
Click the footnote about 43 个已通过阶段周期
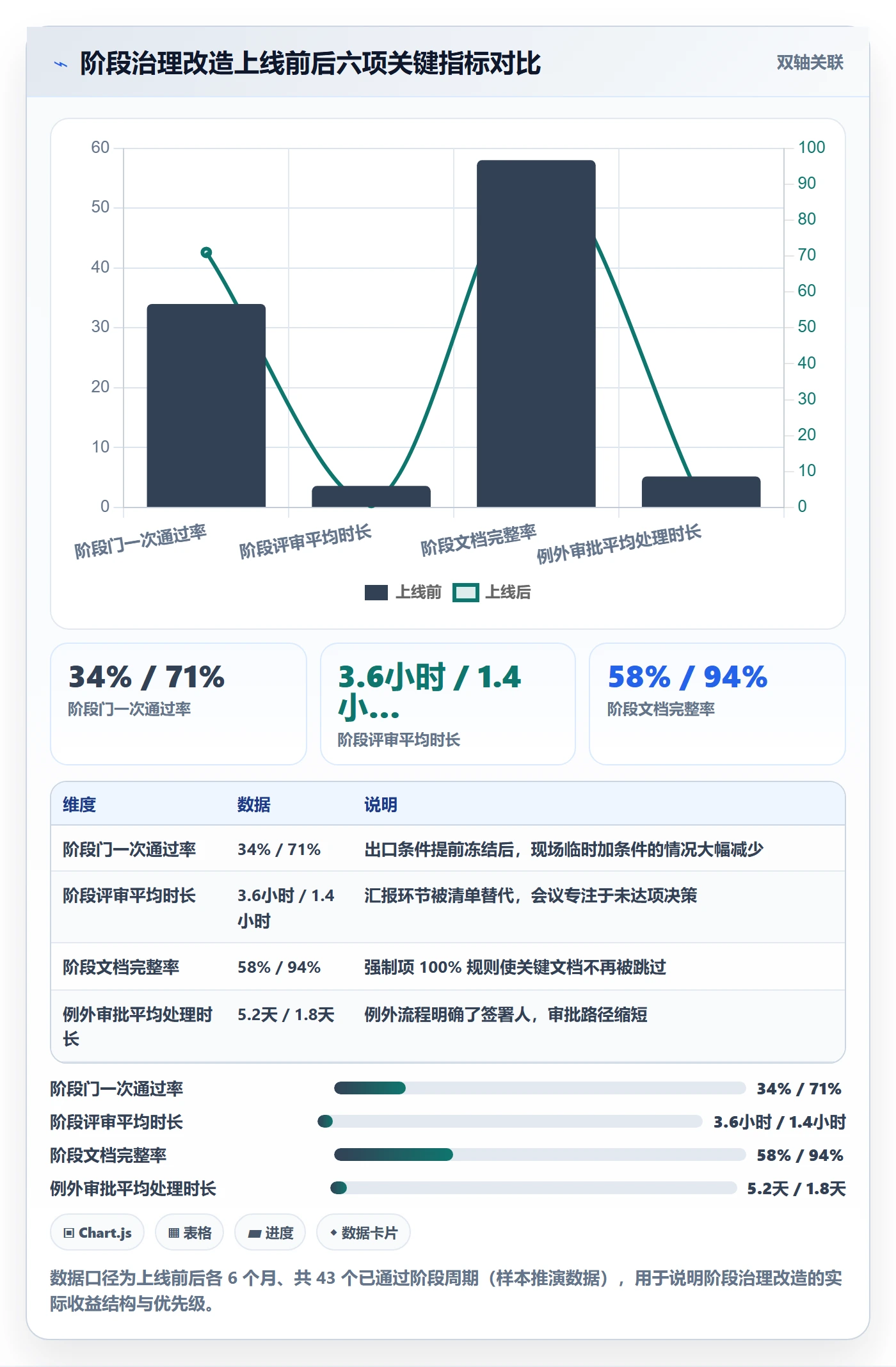(446, 1291)
